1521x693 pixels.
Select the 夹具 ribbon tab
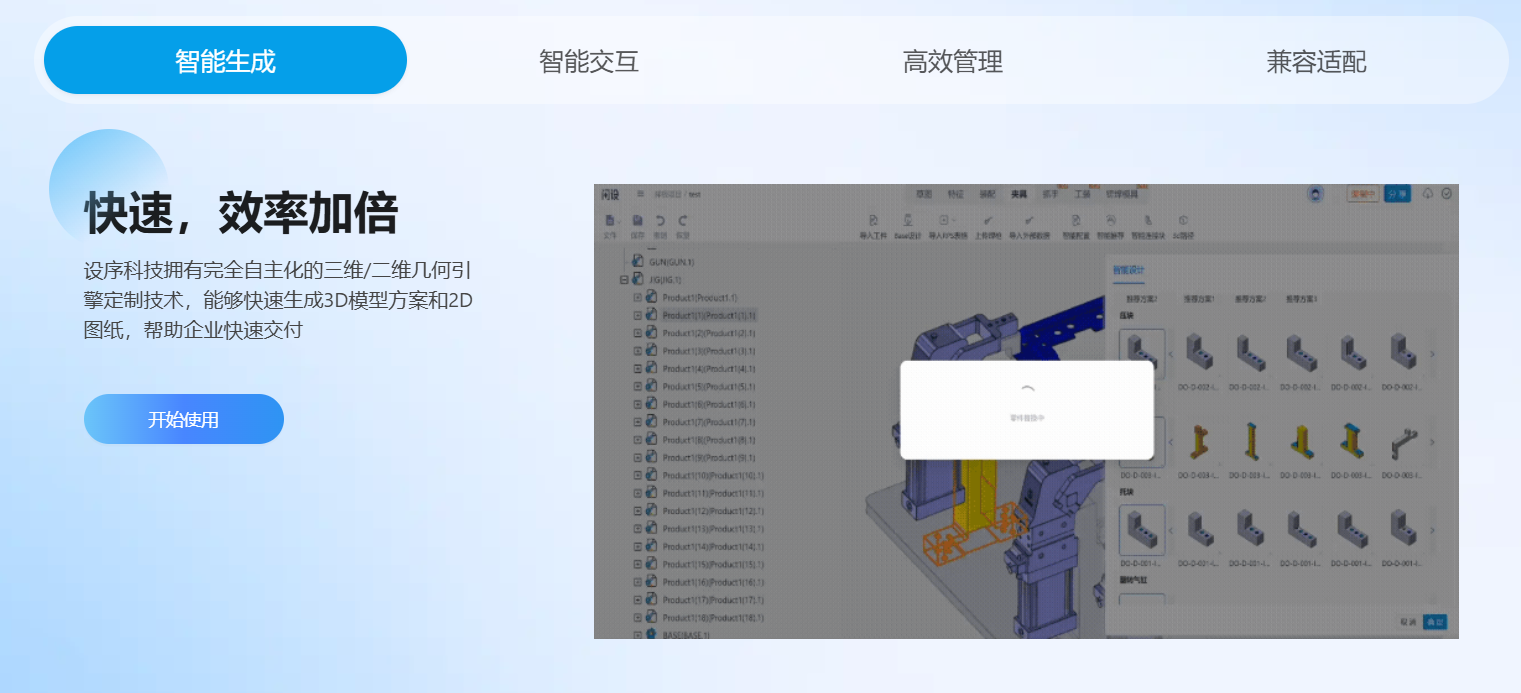click(x=1019, y=194)
